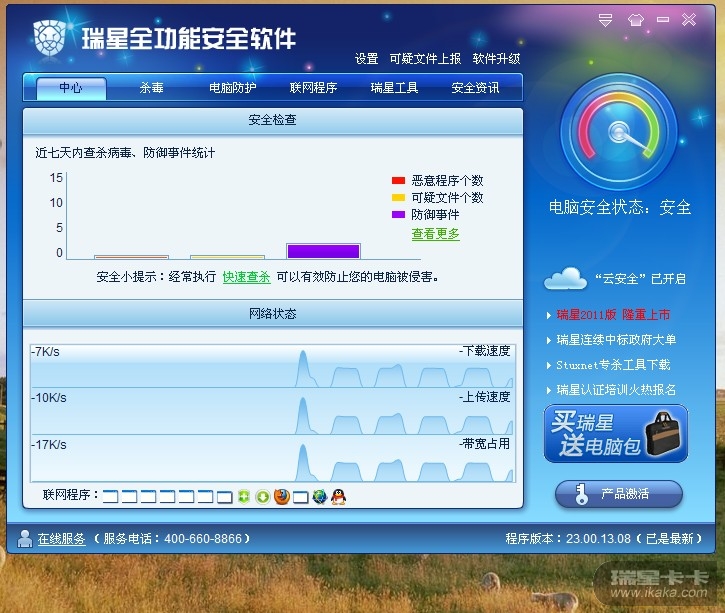The height and width of the screenshot is (613, 725).
Task: Click the 安全检查 section header
Action: (x=273, y=121)
